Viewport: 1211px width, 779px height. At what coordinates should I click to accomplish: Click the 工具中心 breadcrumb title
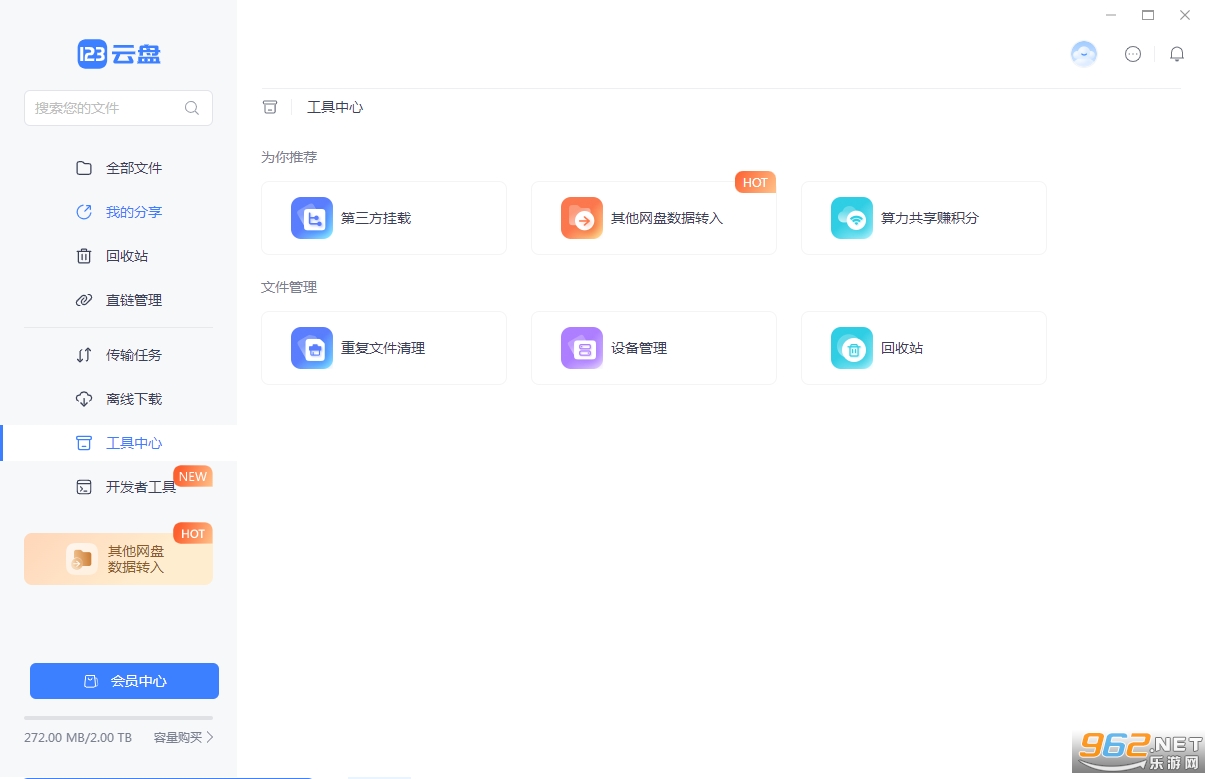click(x=335, y=107)
